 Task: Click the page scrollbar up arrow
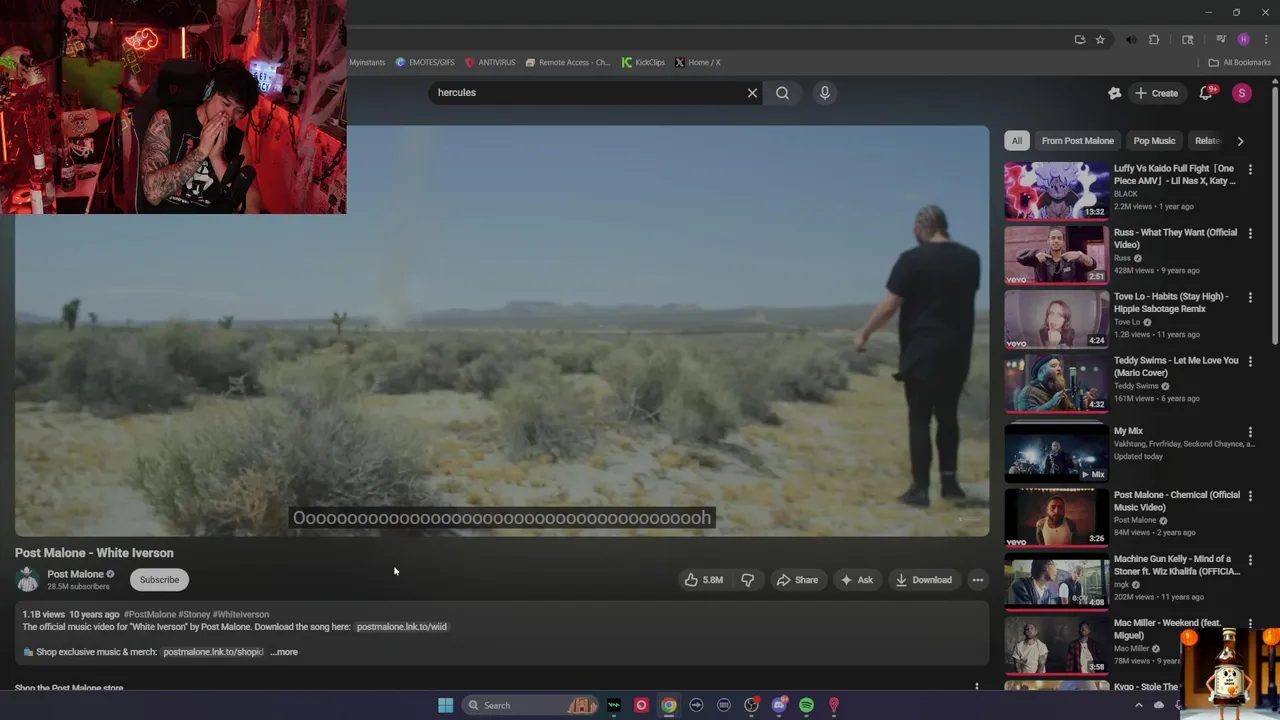[x=1273, y=82]
